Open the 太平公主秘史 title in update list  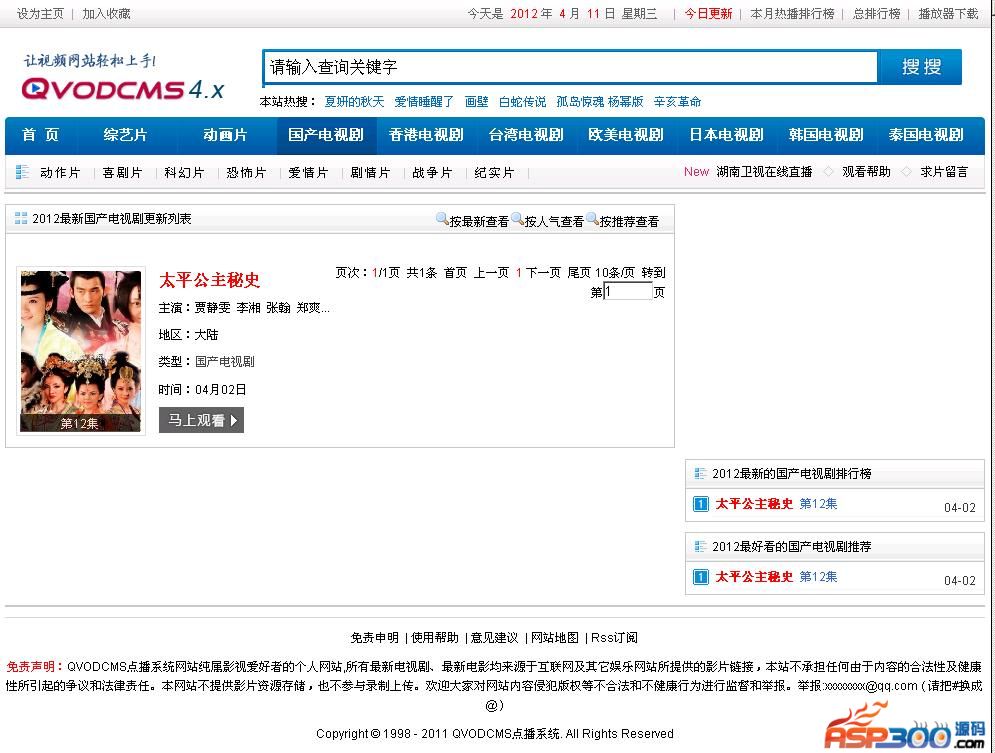[209, 280]
